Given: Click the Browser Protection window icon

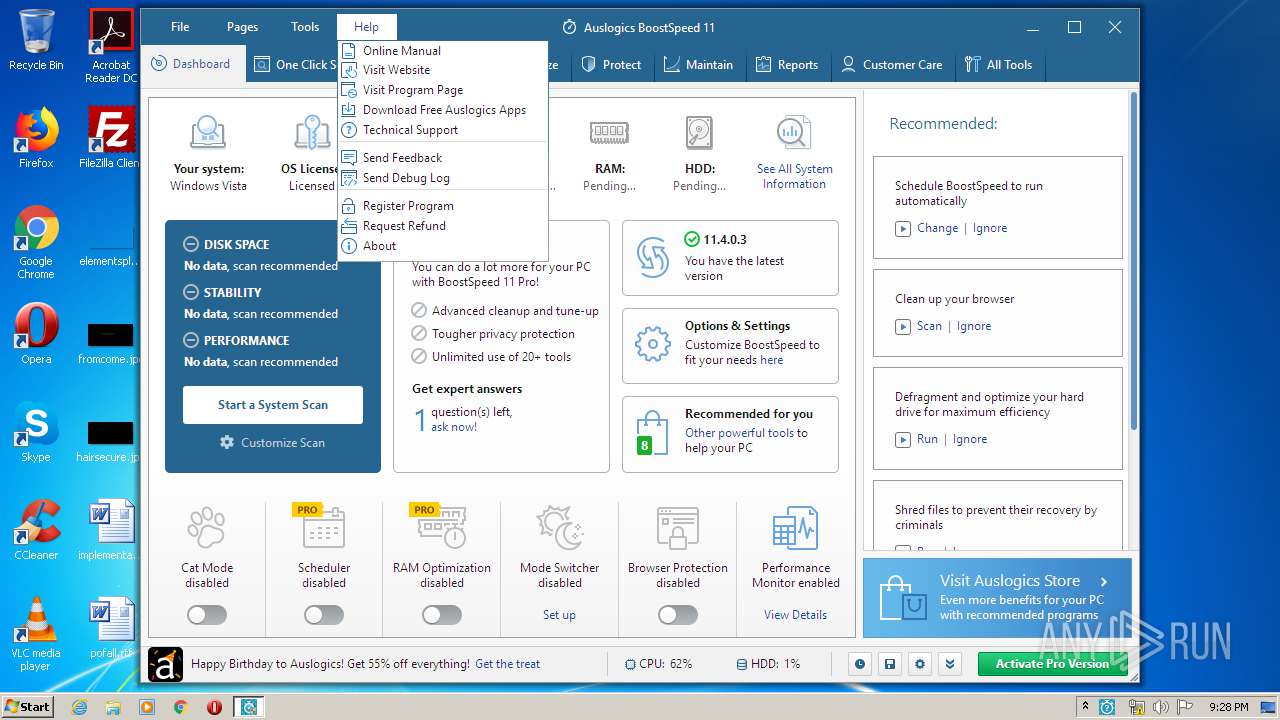Looking at the screenshot, I should tap(678, 528).
